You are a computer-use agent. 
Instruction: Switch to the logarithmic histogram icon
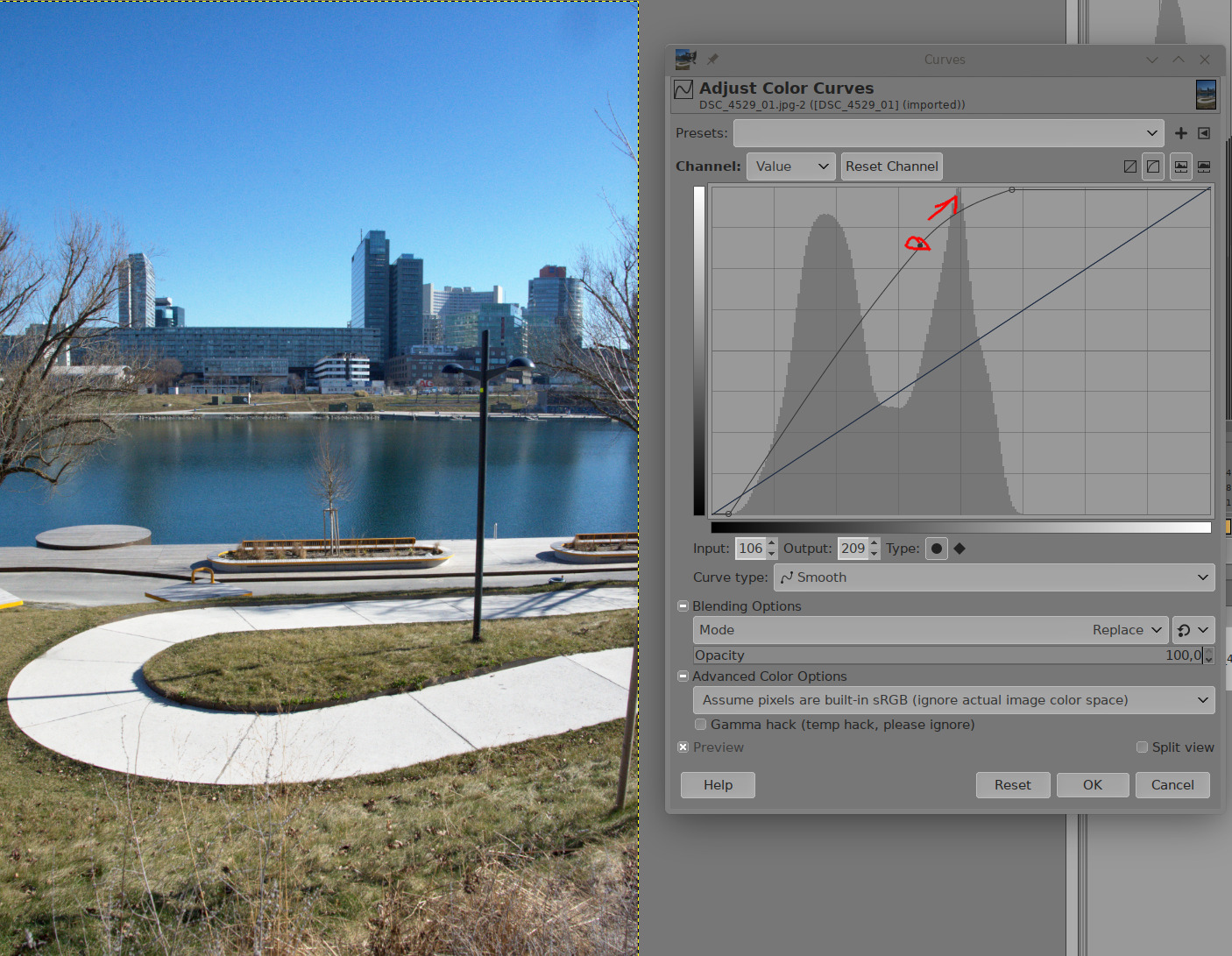tap(1204, 166)
